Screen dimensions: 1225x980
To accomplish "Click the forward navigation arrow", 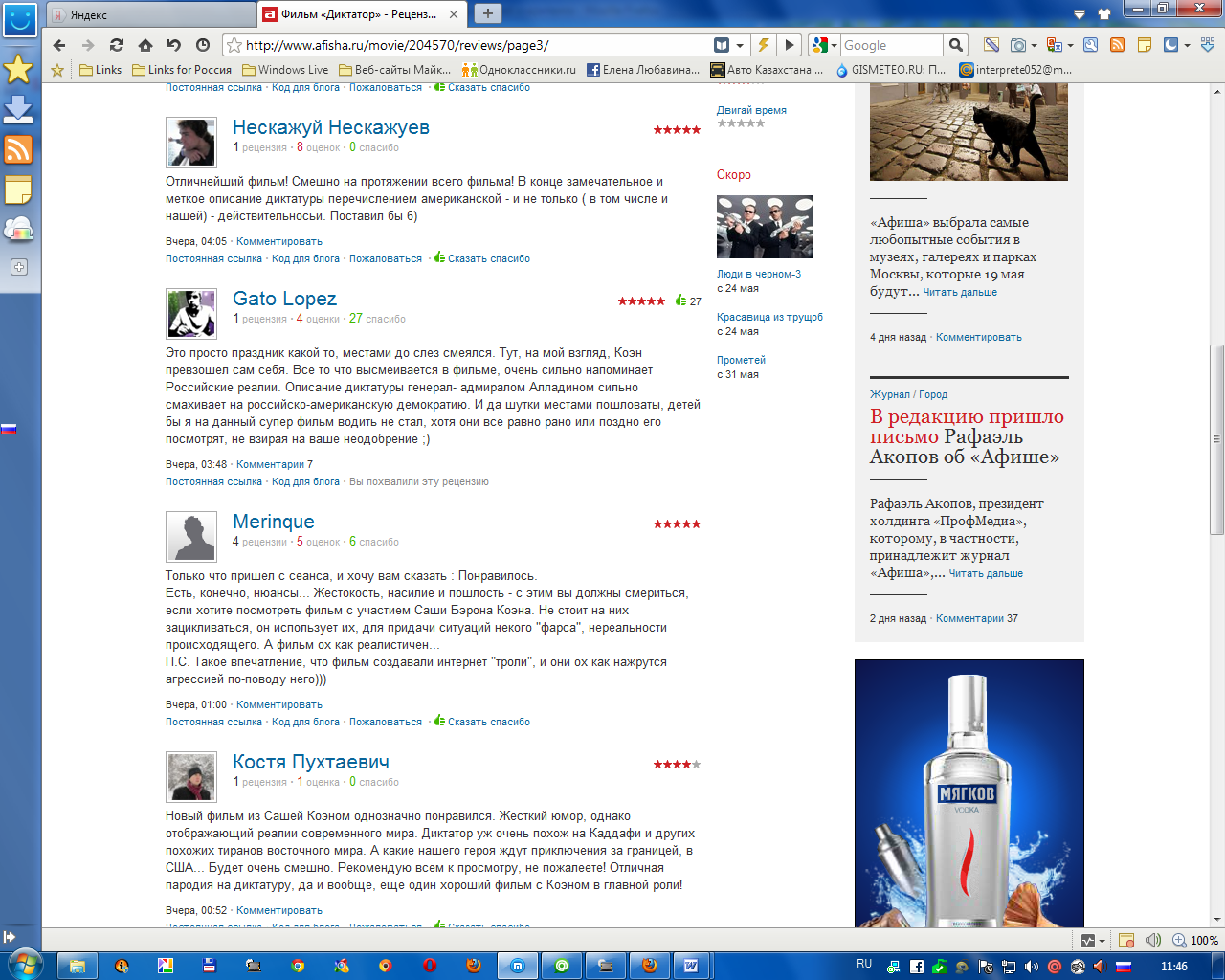I will (x=88, y=45).
